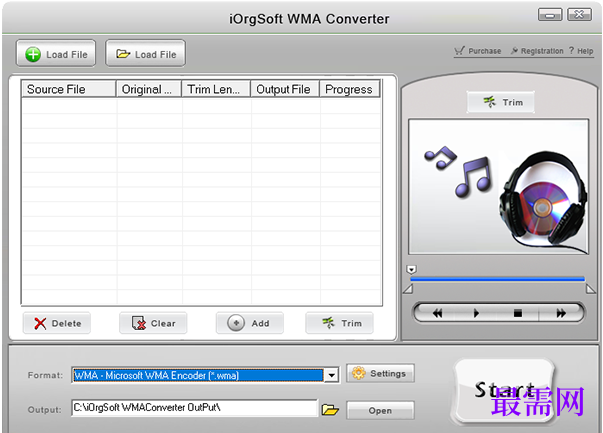The width and height of the screenshot is (603, 433).
Task: Clear the file list with Clear button
Action: click(x=153, y=323)
